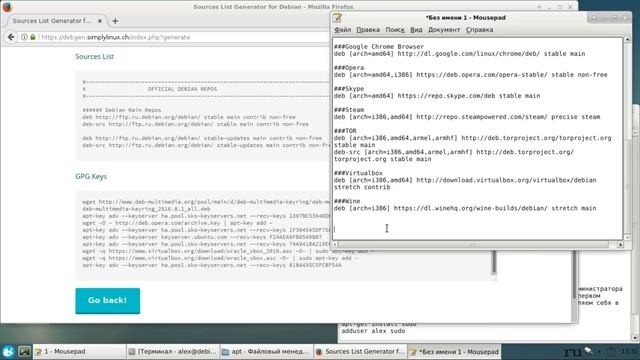Open a new Firefox tab

(115, 21)
